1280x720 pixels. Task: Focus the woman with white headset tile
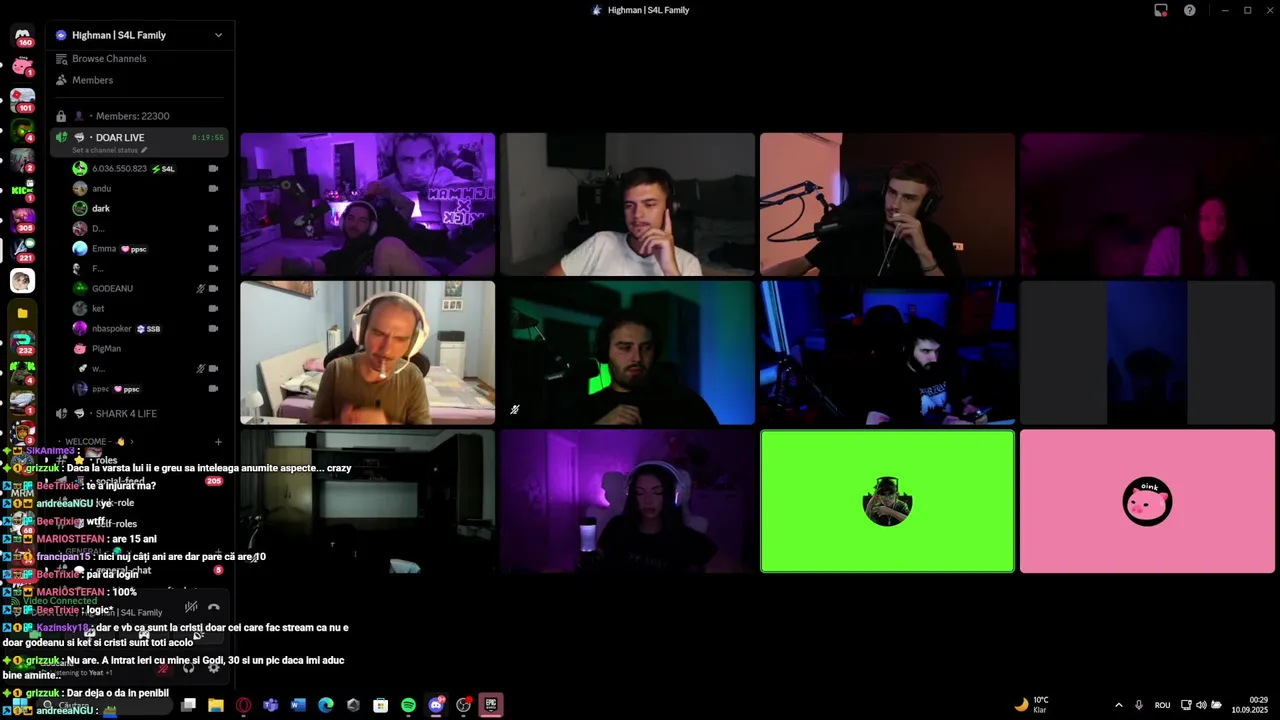(x=627, y=502)
